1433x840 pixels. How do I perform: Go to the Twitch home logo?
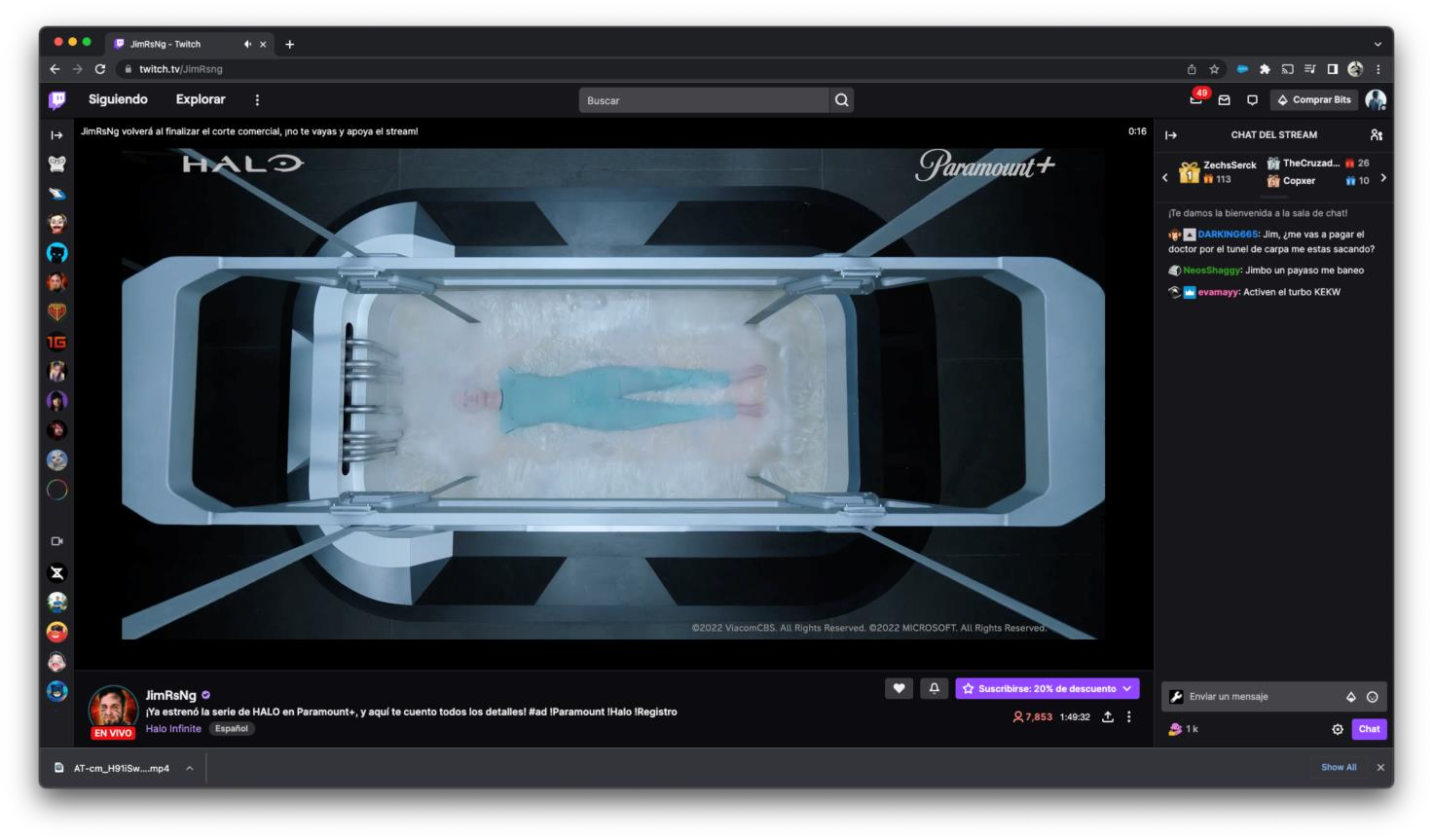[57, 99]
